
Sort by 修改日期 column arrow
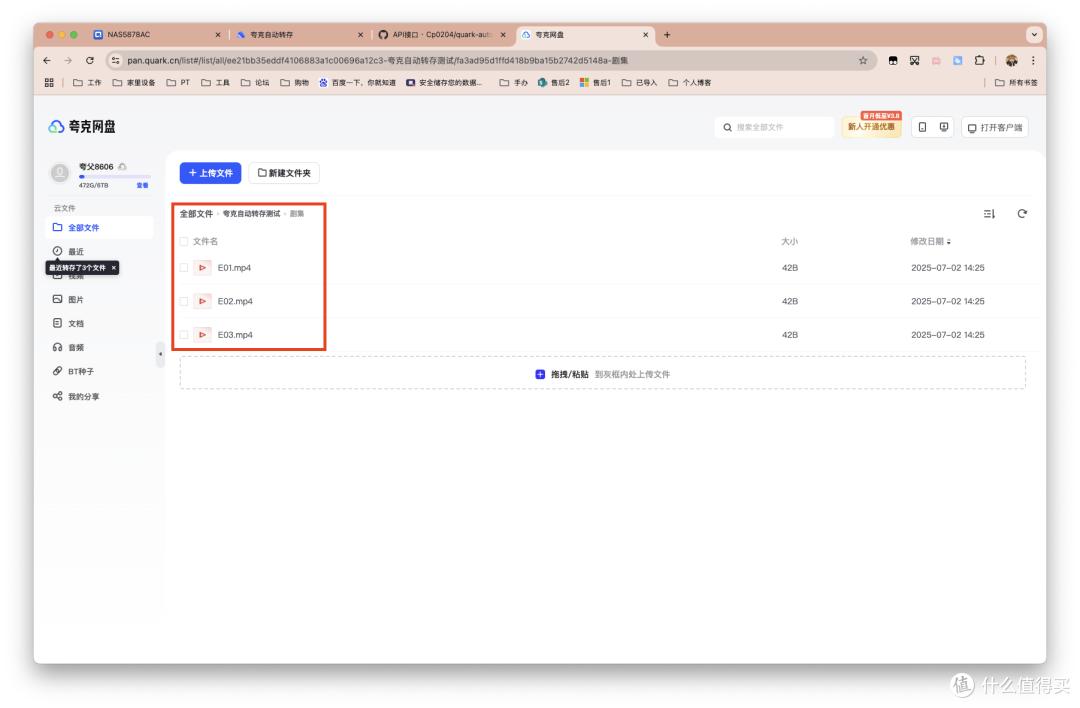pos(949,241)
